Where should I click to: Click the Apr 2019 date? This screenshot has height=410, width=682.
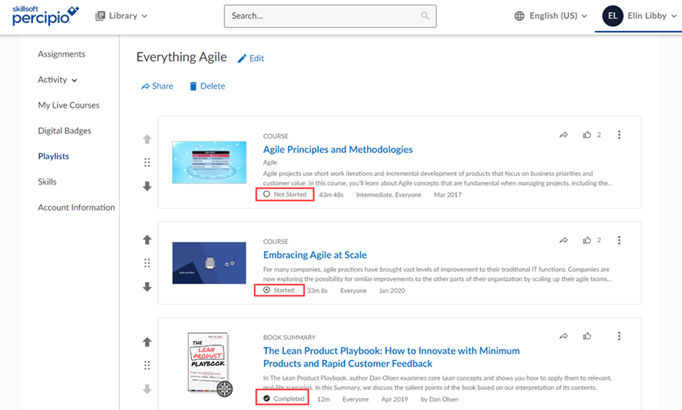click(394, 399)
